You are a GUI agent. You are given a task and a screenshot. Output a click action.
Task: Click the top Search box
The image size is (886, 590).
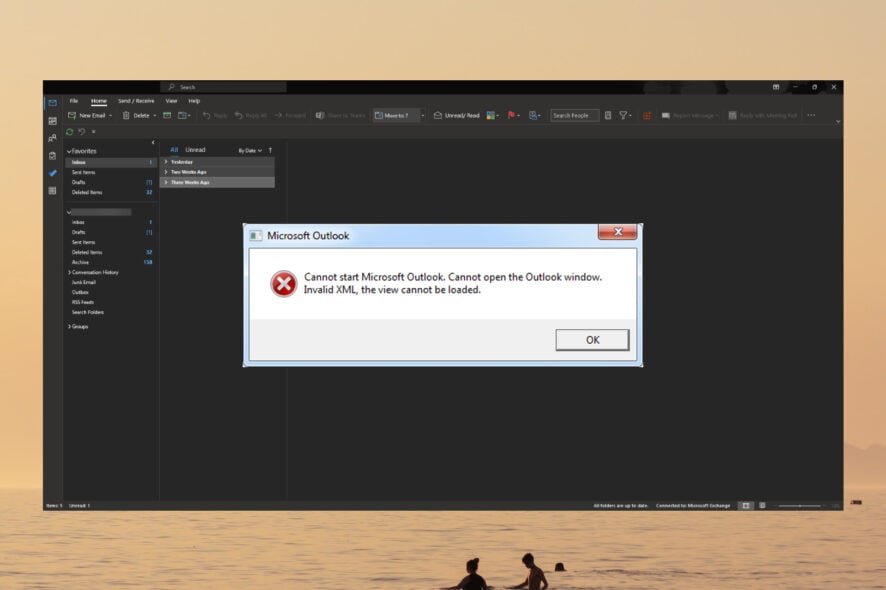(224, 87)
